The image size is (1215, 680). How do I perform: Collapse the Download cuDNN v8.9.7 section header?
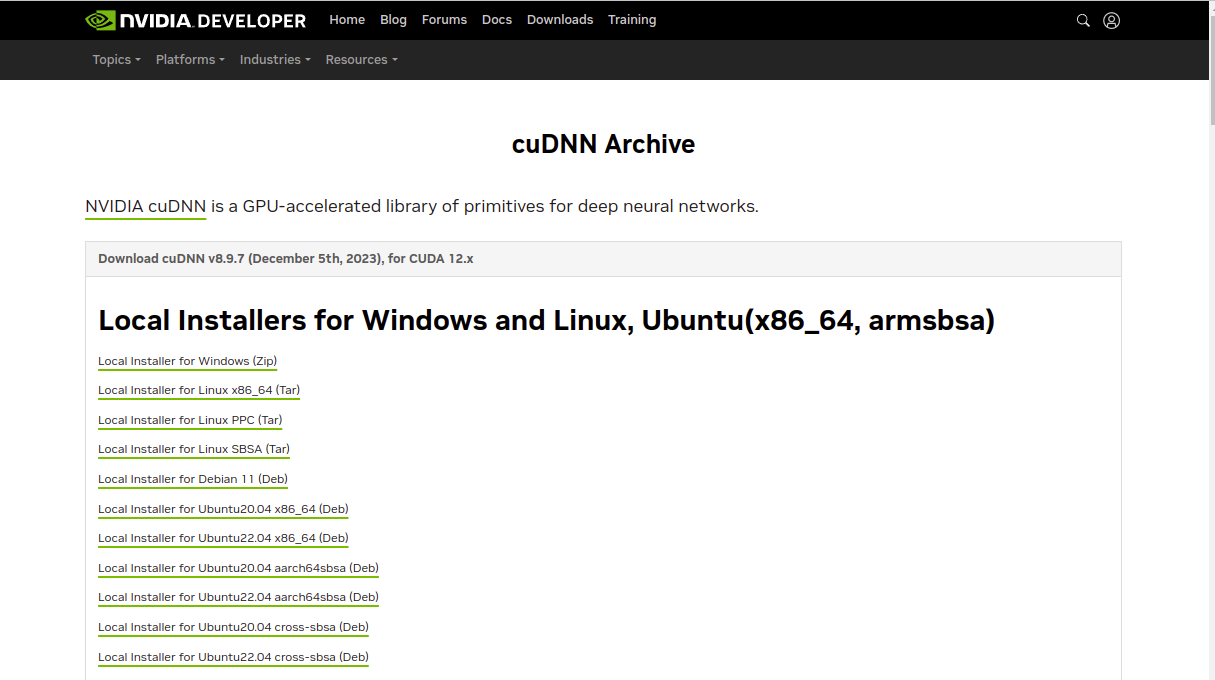[x=603, y=259]
